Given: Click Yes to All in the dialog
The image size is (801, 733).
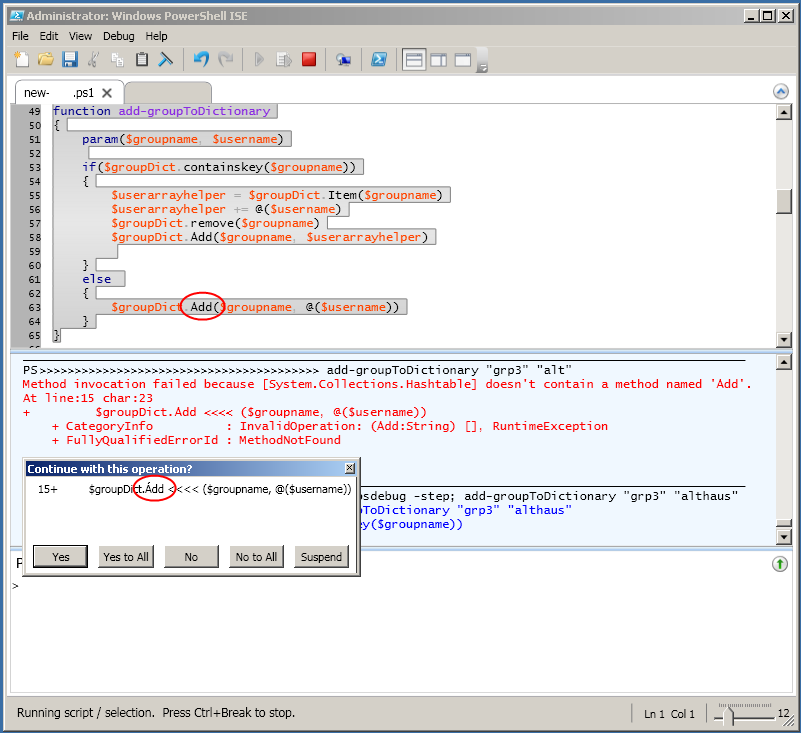Looking at the screenshot, I should click(x=126, y=557).
